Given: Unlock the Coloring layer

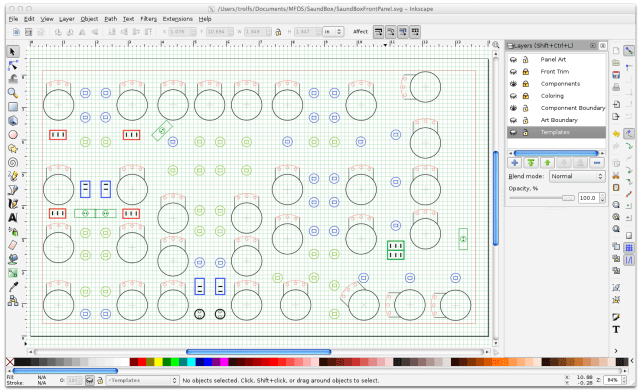Looking at the screenshot, I should click(526, 96).
